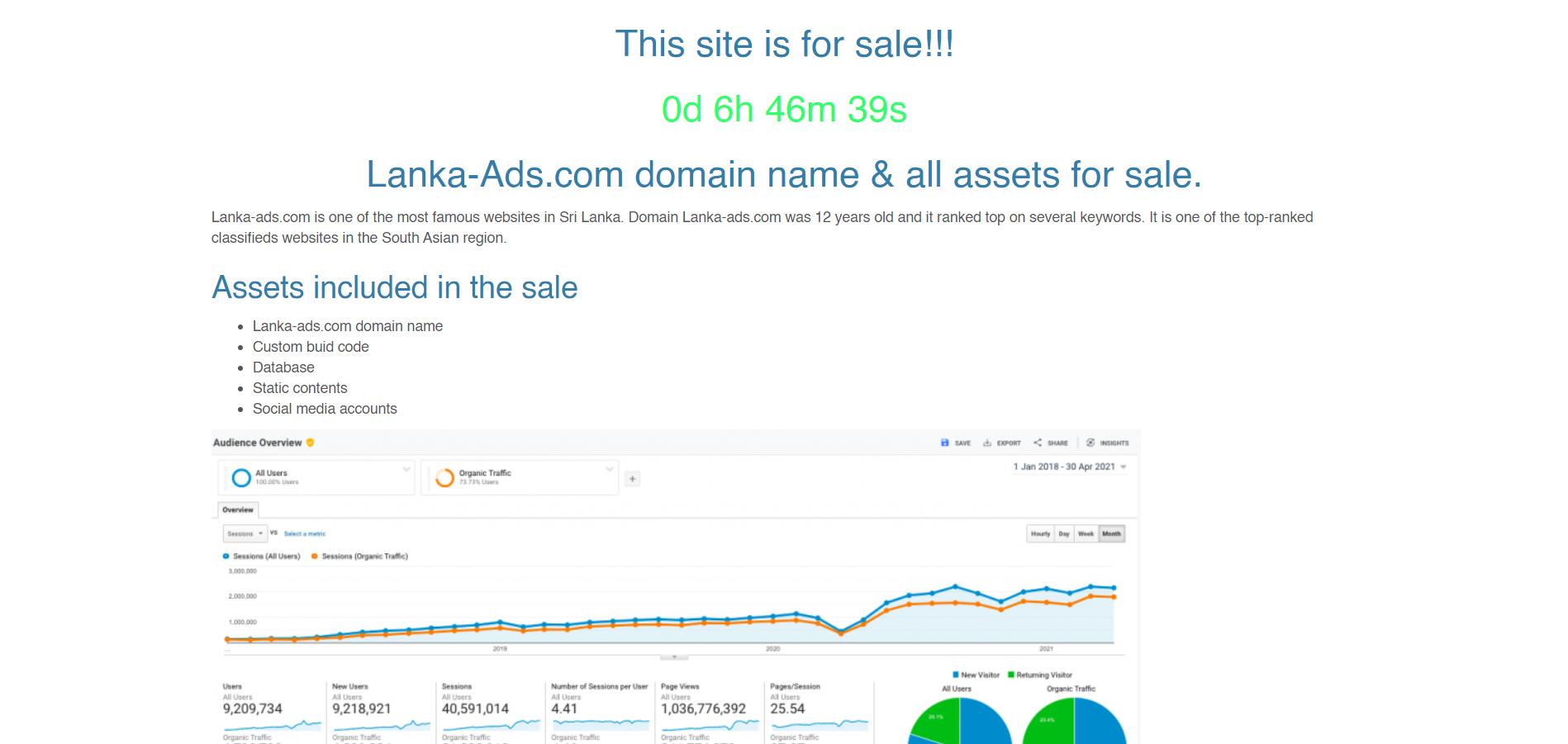This screenshot has height=744, width=1568.
Task: Click the SAVE icon in Audience Overview
Action: pyautogui.click(x=944, y=443)
